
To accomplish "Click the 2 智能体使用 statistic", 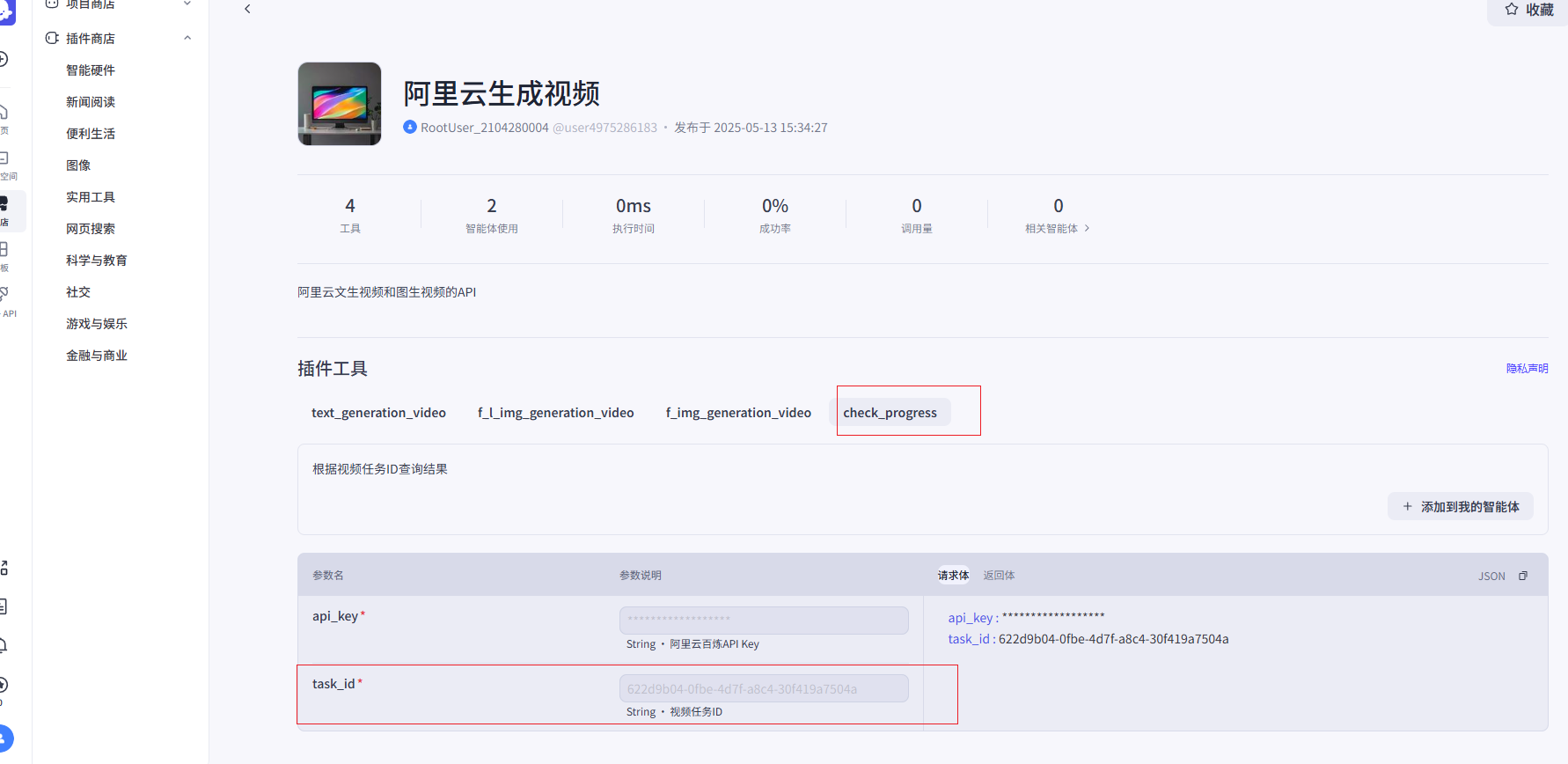I will click(492, 215).
